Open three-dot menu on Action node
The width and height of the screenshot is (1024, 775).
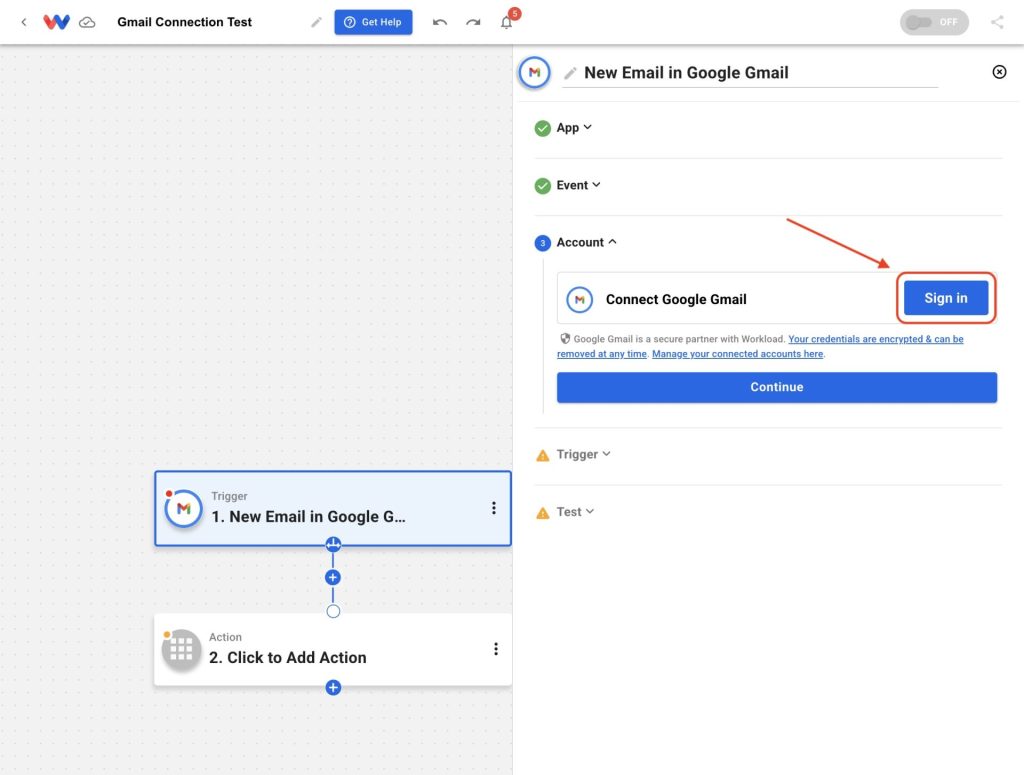click(x=496, y=648)
